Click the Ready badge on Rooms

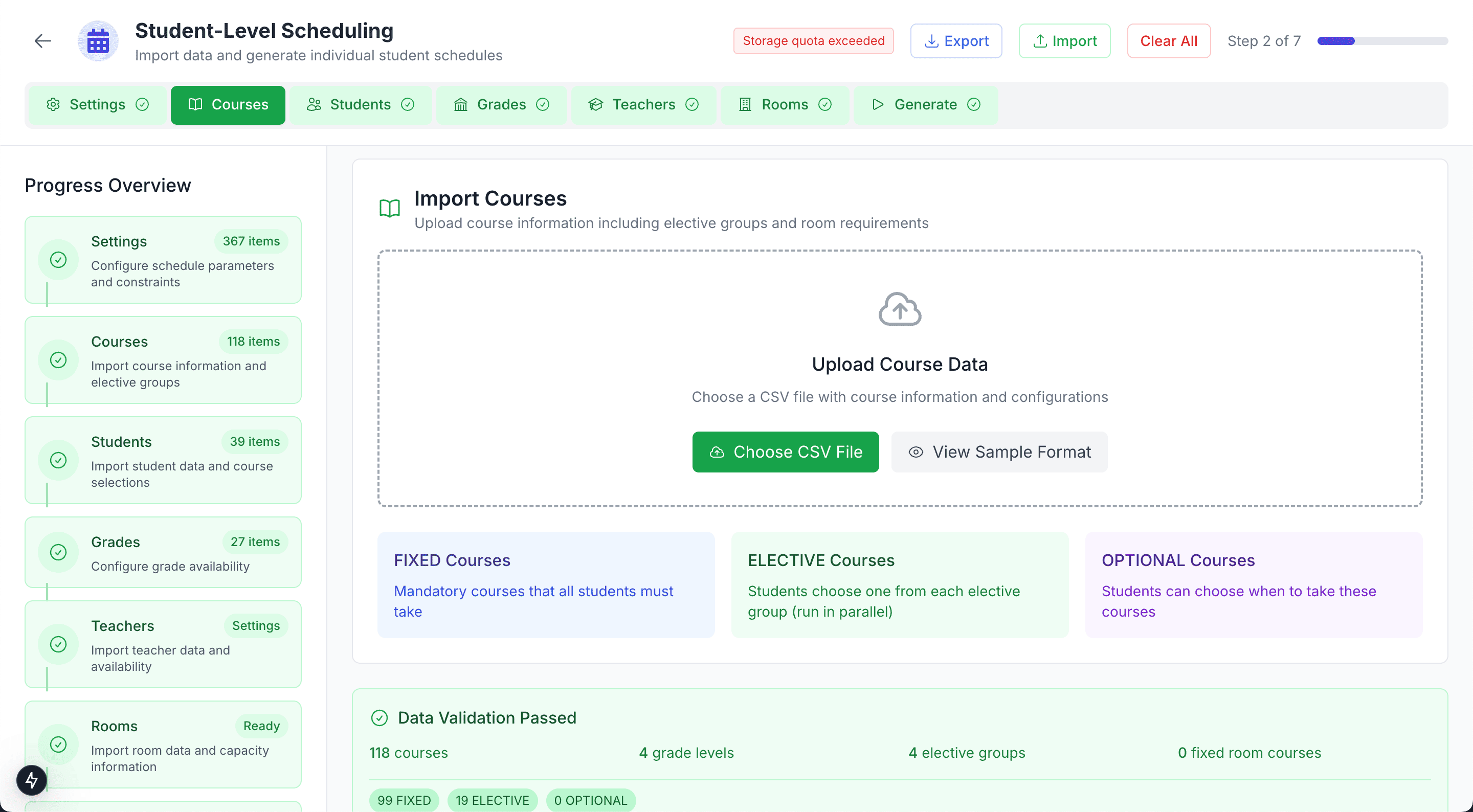(x=262, y=726)
